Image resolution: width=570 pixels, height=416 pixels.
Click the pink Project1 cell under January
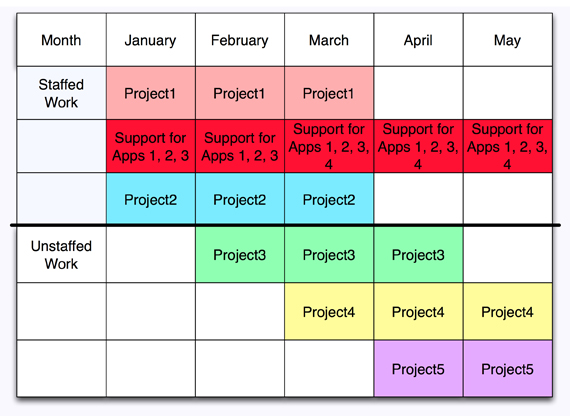click(151, 93)
